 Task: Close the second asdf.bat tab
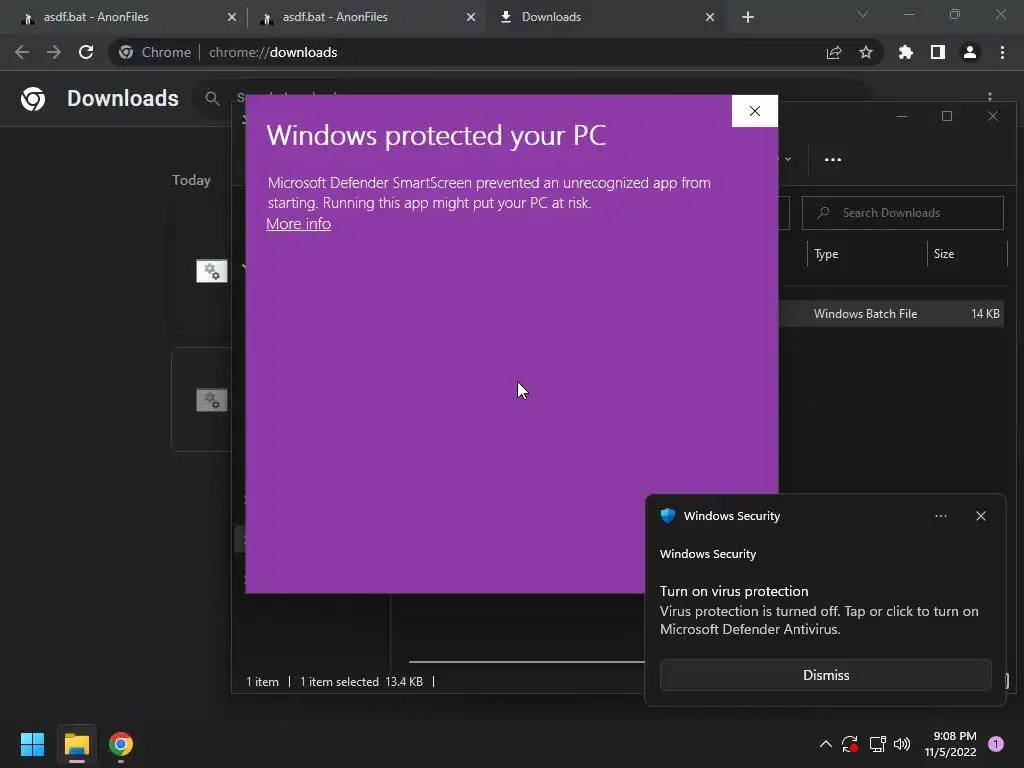(x=471, y=17)
